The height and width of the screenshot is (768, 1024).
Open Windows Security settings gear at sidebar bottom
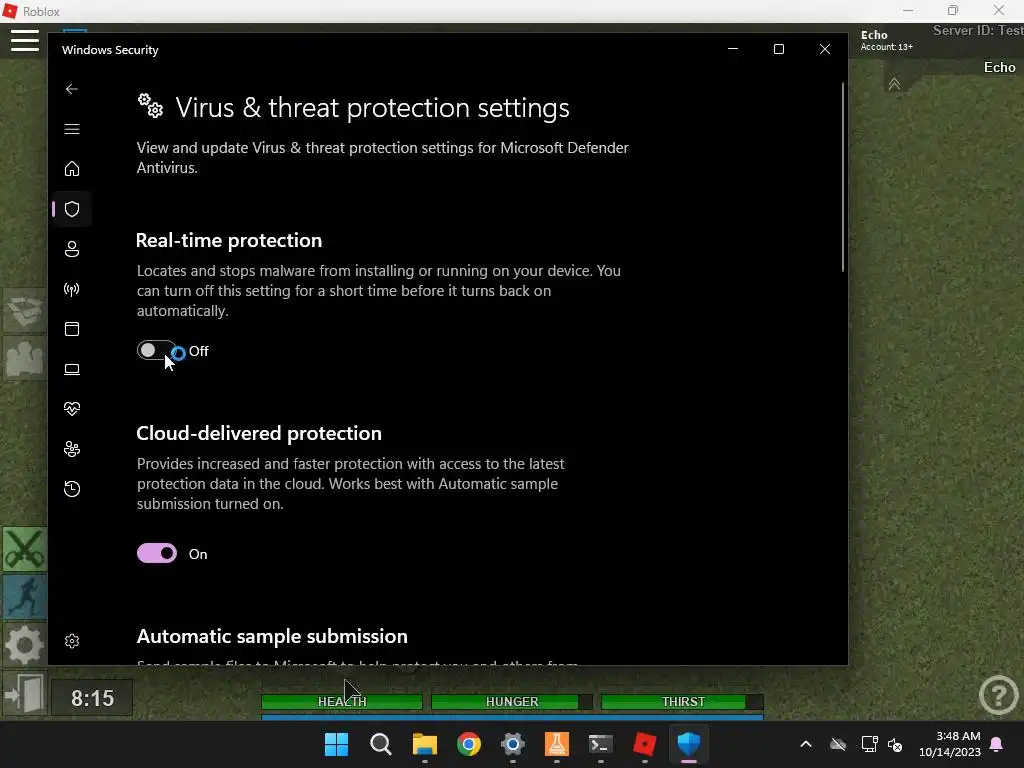[72, 641]
